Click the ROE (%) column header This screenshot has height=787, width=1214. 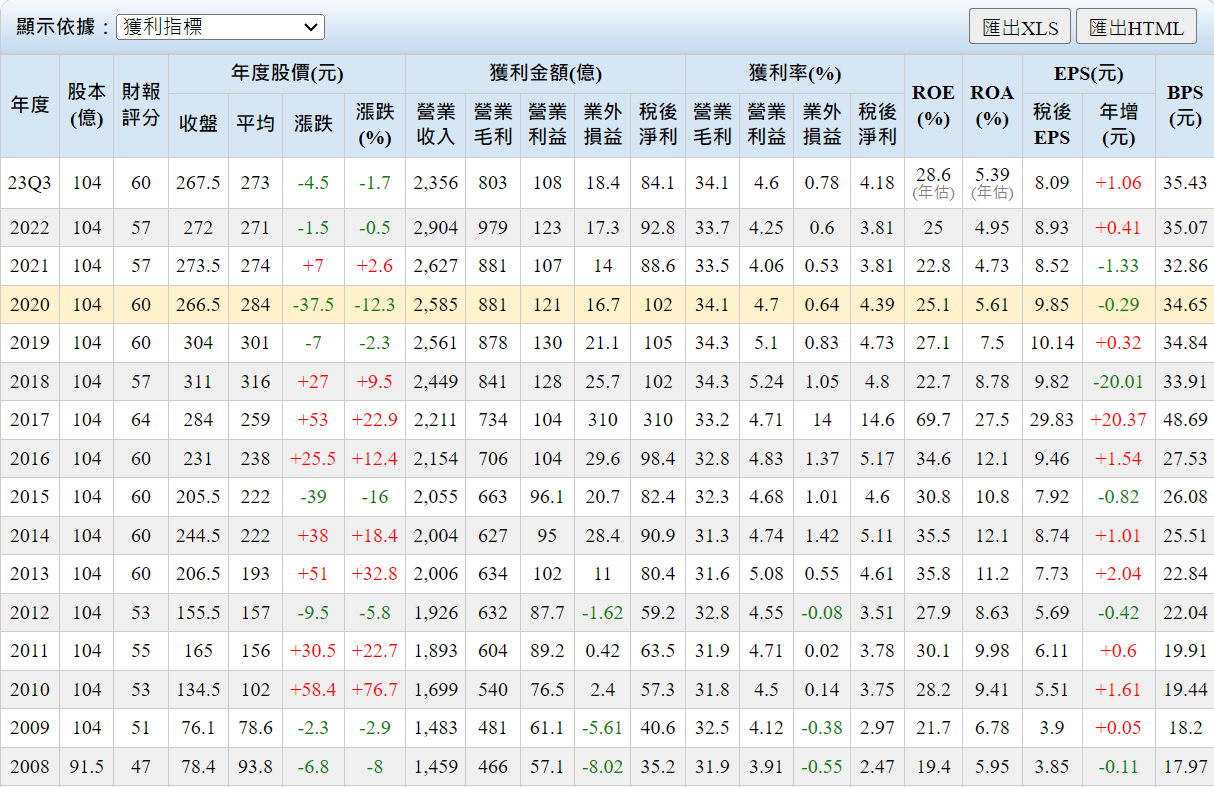coord(933,105)
